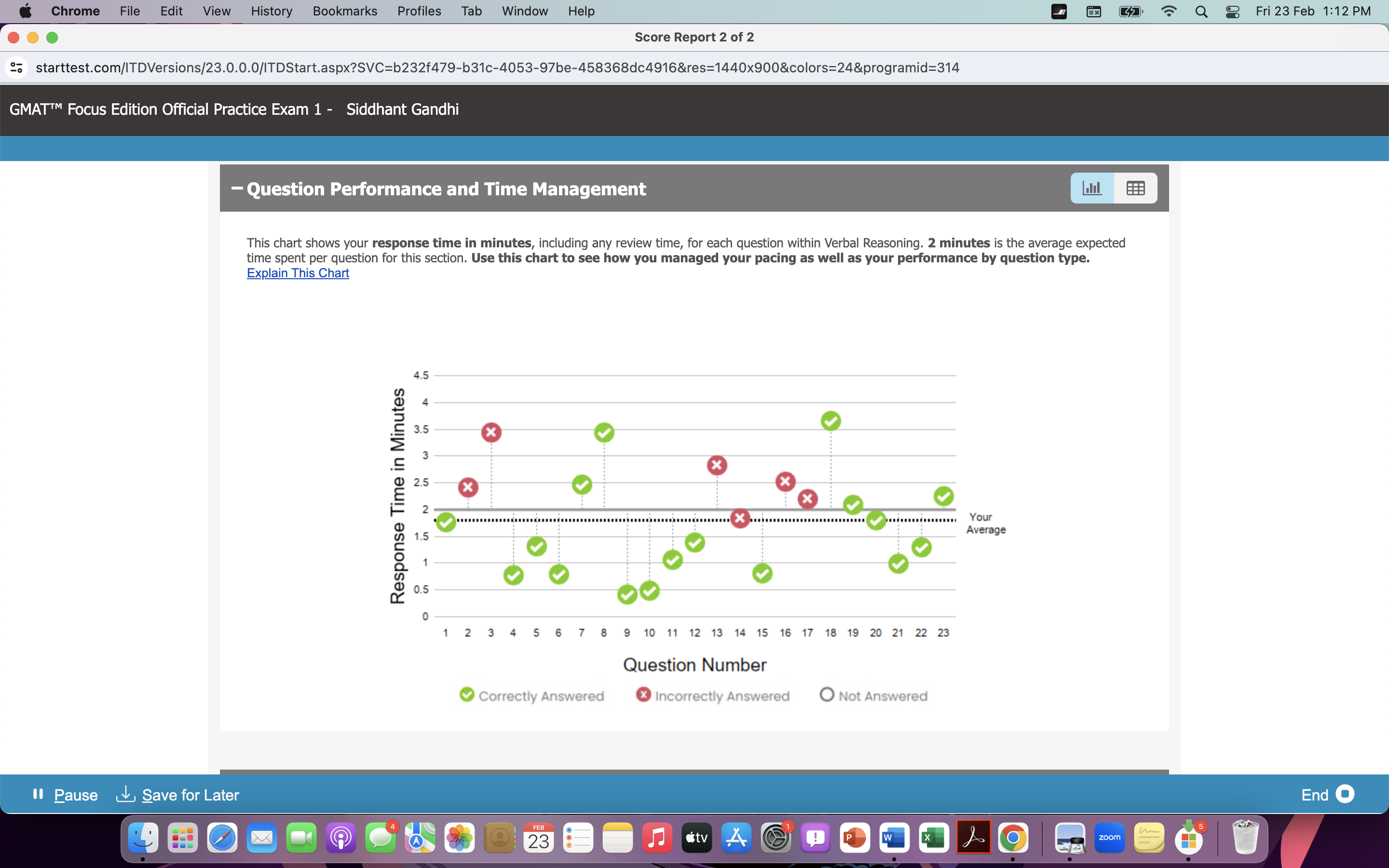Viewport: 1389px width, 868px height.
Task: Open the Chrome History menu
Action: (271, 12)
